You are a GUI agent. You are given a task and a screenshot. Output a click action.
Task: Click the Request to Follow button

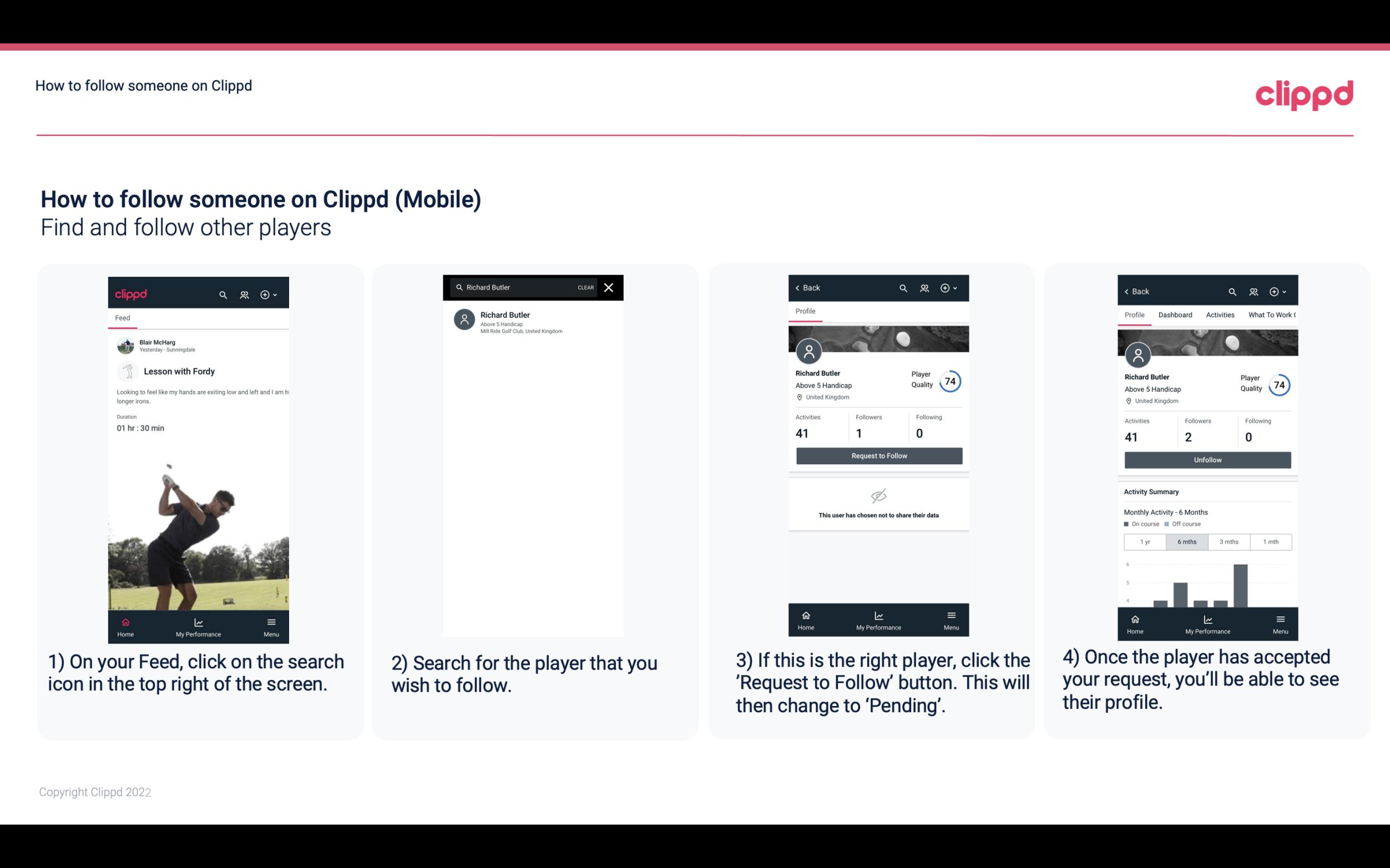[878, 455]
